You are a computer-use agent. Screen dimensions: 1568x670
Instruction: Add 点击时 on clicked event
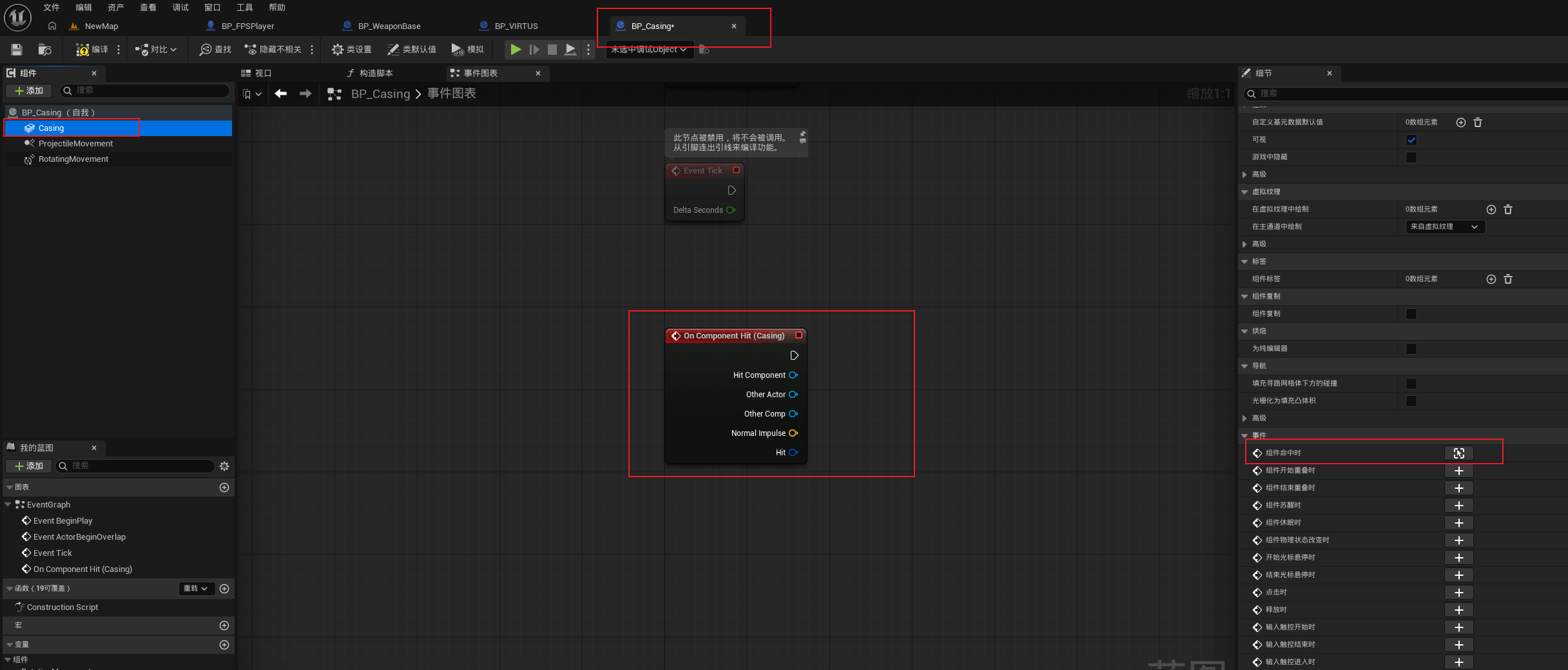pyautogui.click(x=1459, y=593)
